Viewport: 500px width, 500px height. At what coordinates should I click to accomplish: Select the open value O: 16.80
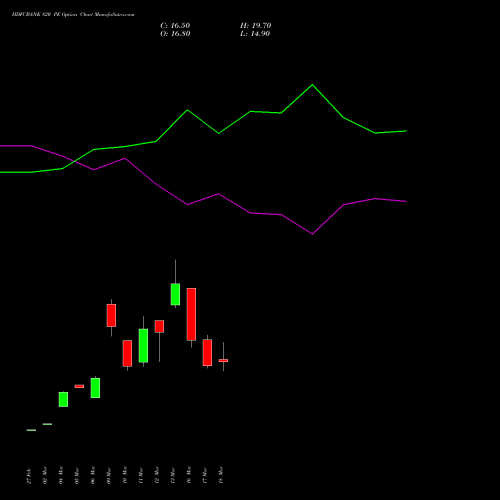(x=175, y=34)
